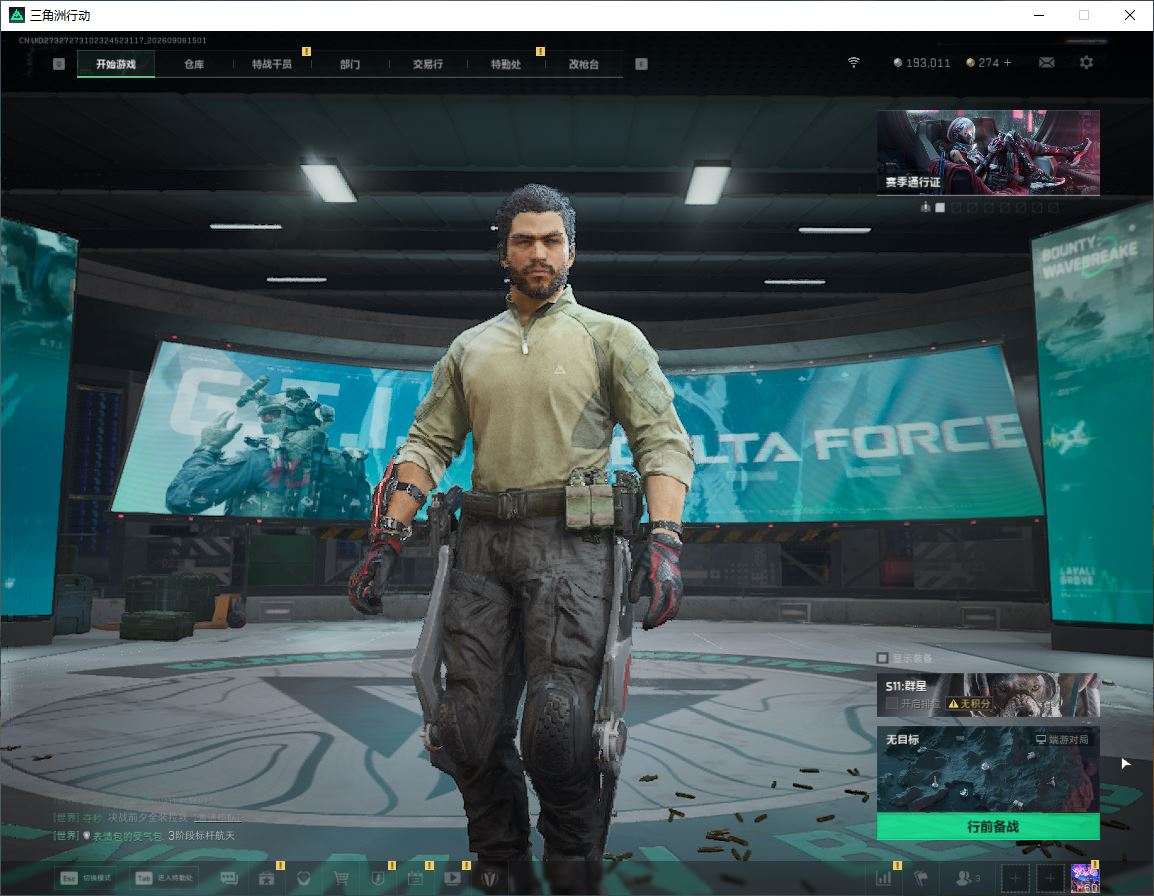Switch to the 交易行 tab
This screenshot has width=1154, height=896.
[428, 64]
